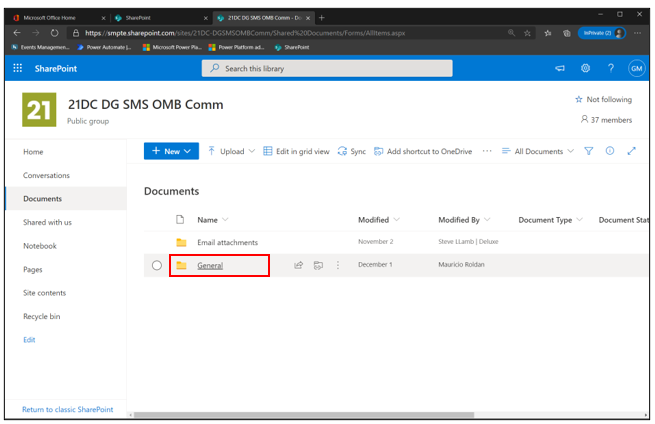Click the help question mark icon
This screenshot has height=424, width=655.
tap(610, 68)
